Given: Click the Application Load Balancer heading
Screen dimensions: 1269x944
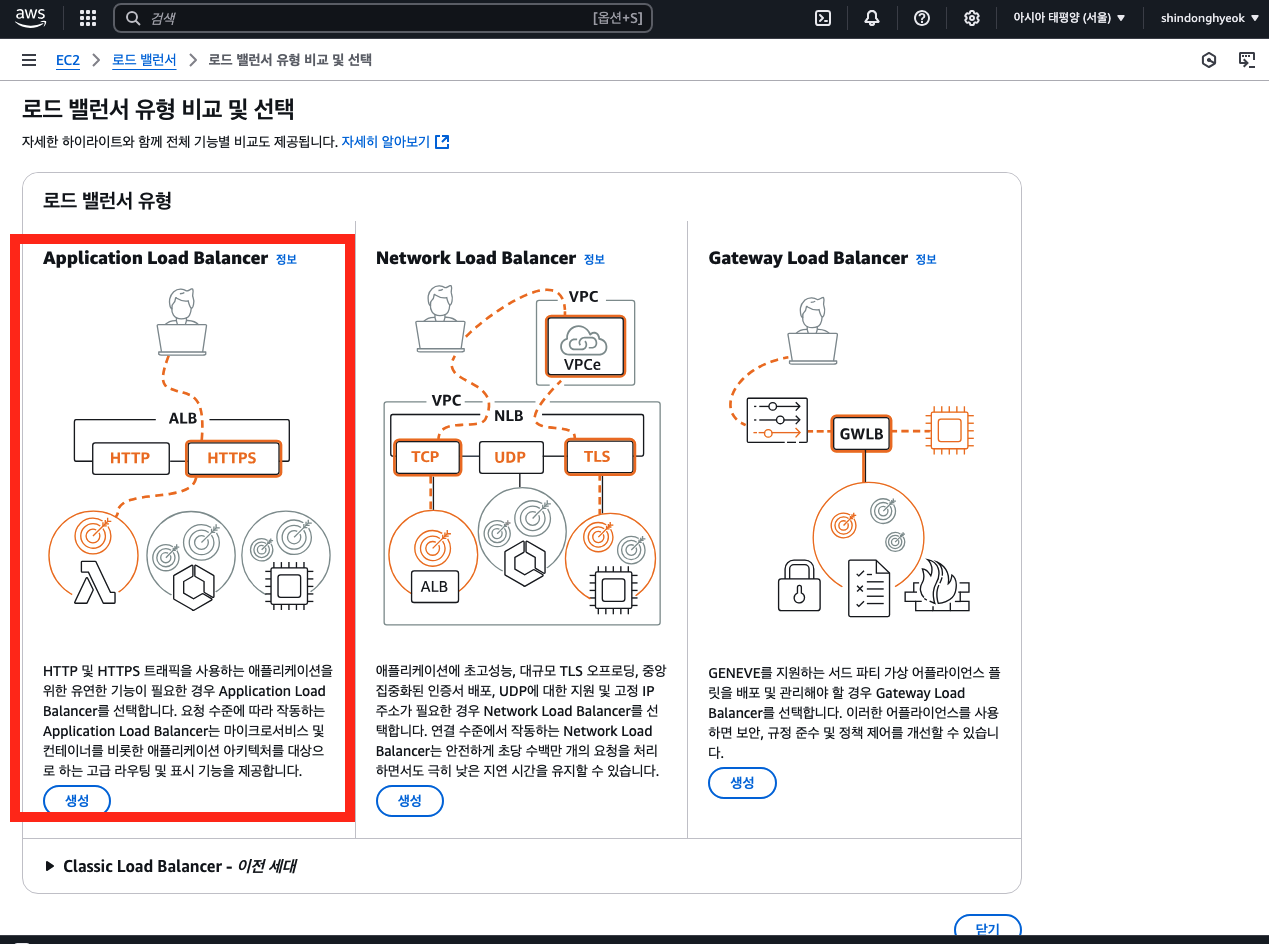Looking at the screenshot, I should tap(155, 258).
